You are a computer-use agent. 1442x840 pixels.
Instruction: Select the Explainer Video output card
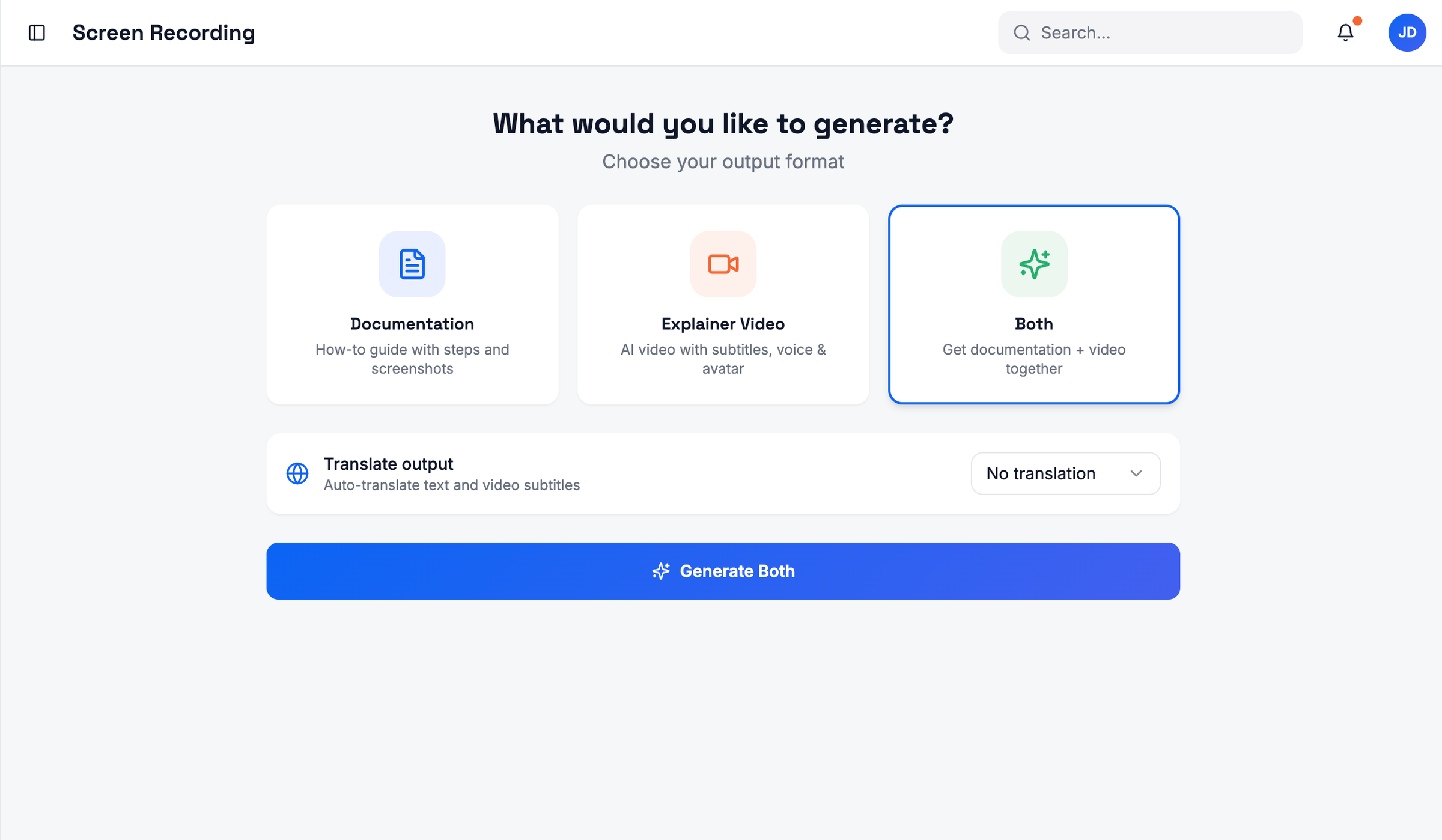tap(723, 305)
